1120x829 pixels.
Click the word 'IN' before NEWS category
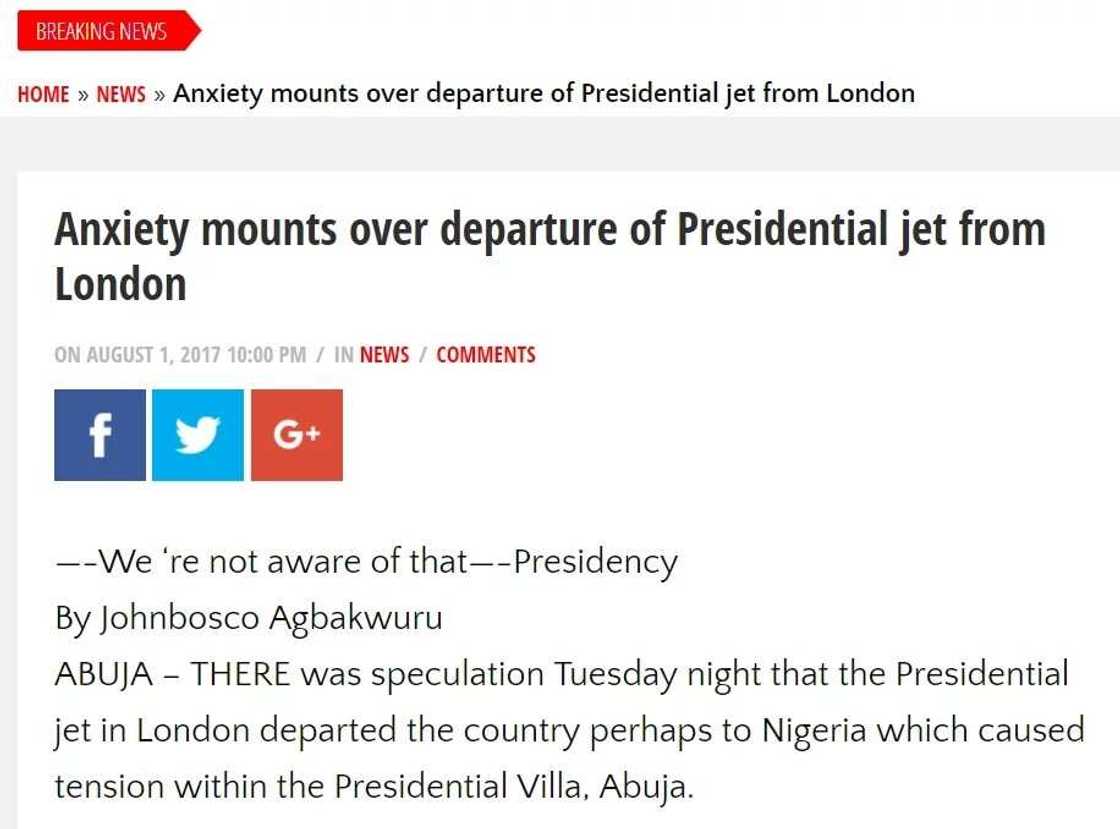(x=344, y=355)
